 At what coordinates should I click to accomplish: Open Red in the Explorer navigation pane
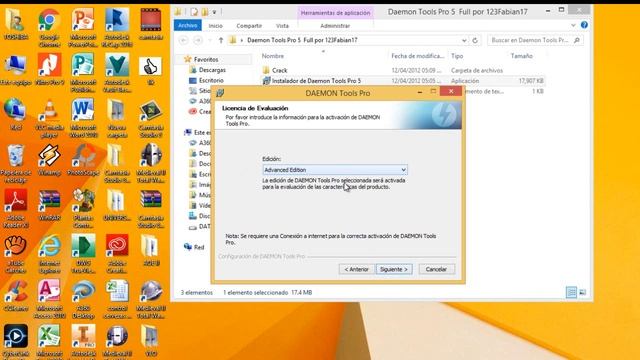[x=199, y=247]
